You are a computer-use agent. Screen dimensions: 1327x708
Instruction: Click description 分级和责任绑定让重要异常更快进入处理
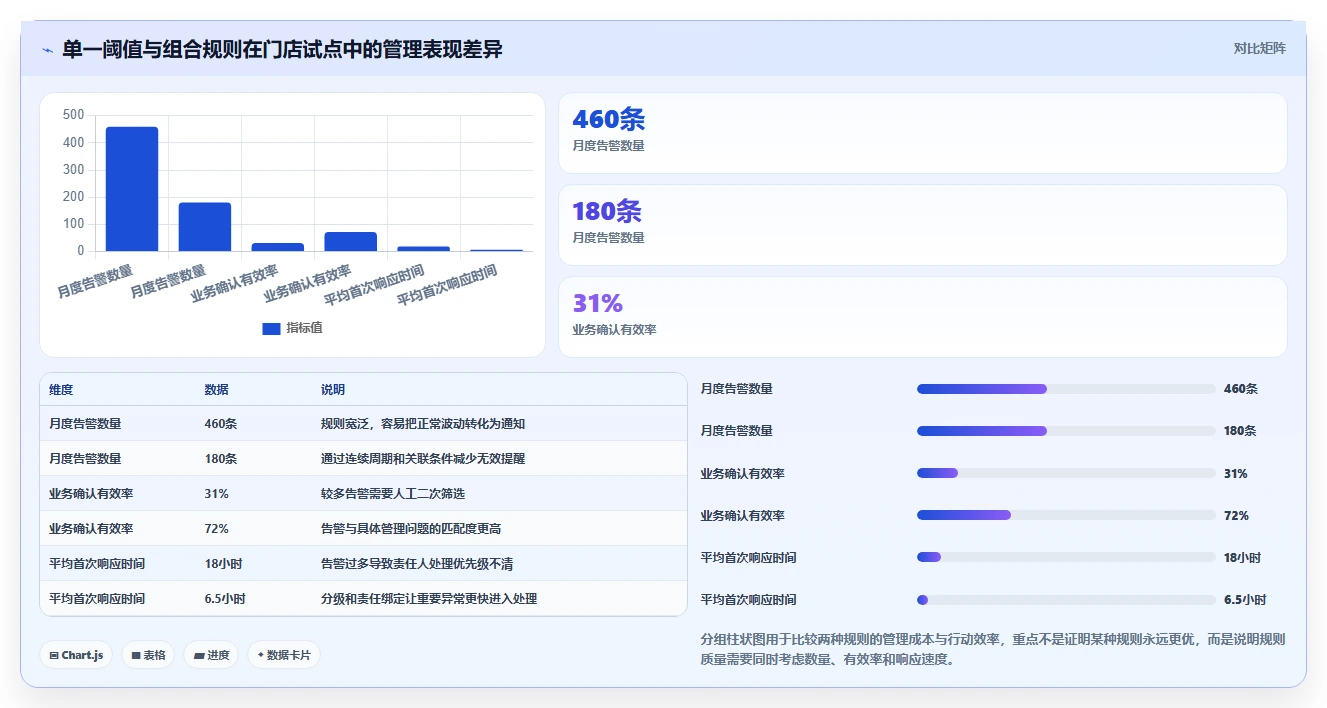tap(429, 599)
